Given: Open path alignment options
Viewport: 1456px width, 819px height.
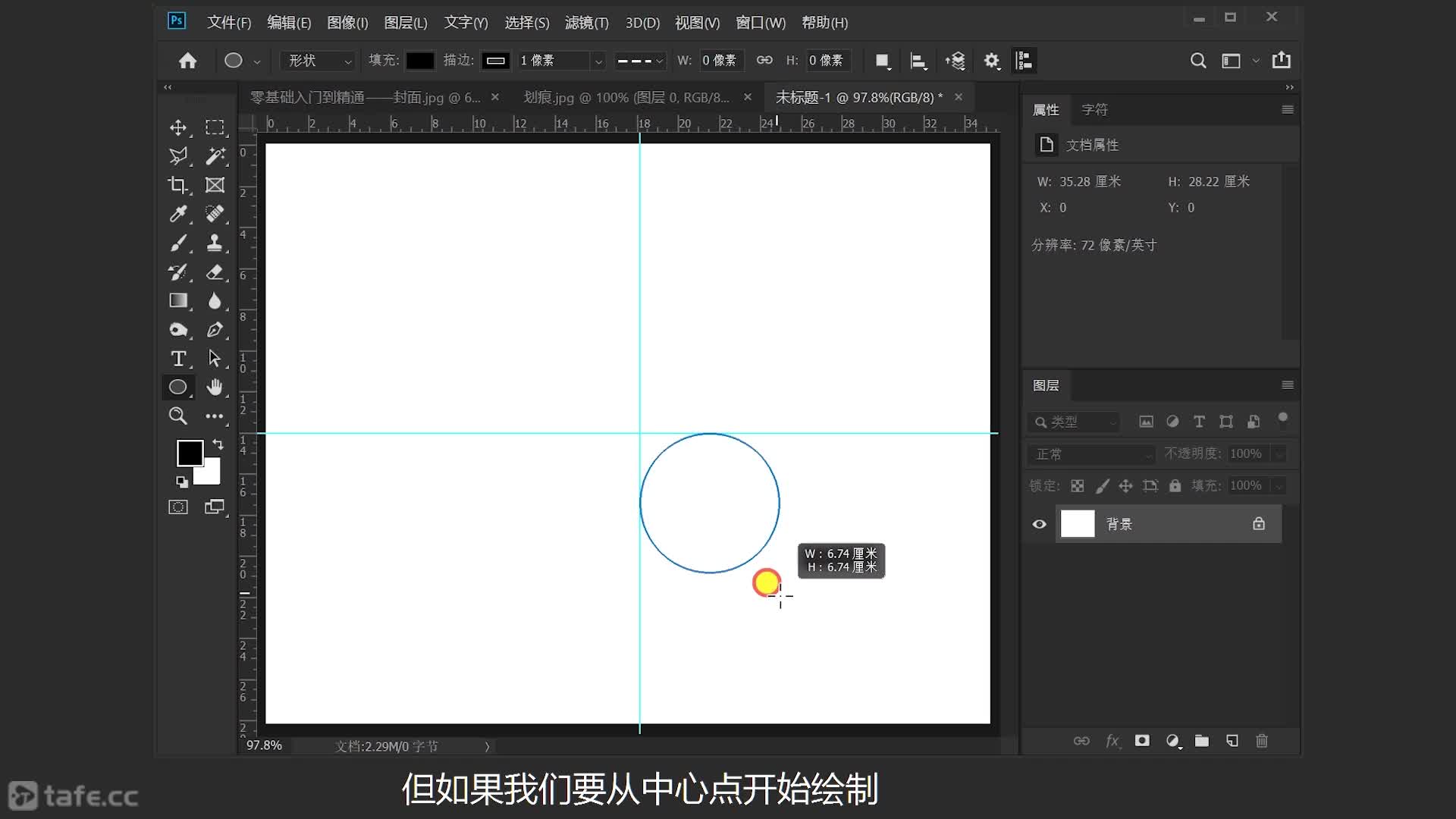Looking at the screenshot, I should click(918, 61).
